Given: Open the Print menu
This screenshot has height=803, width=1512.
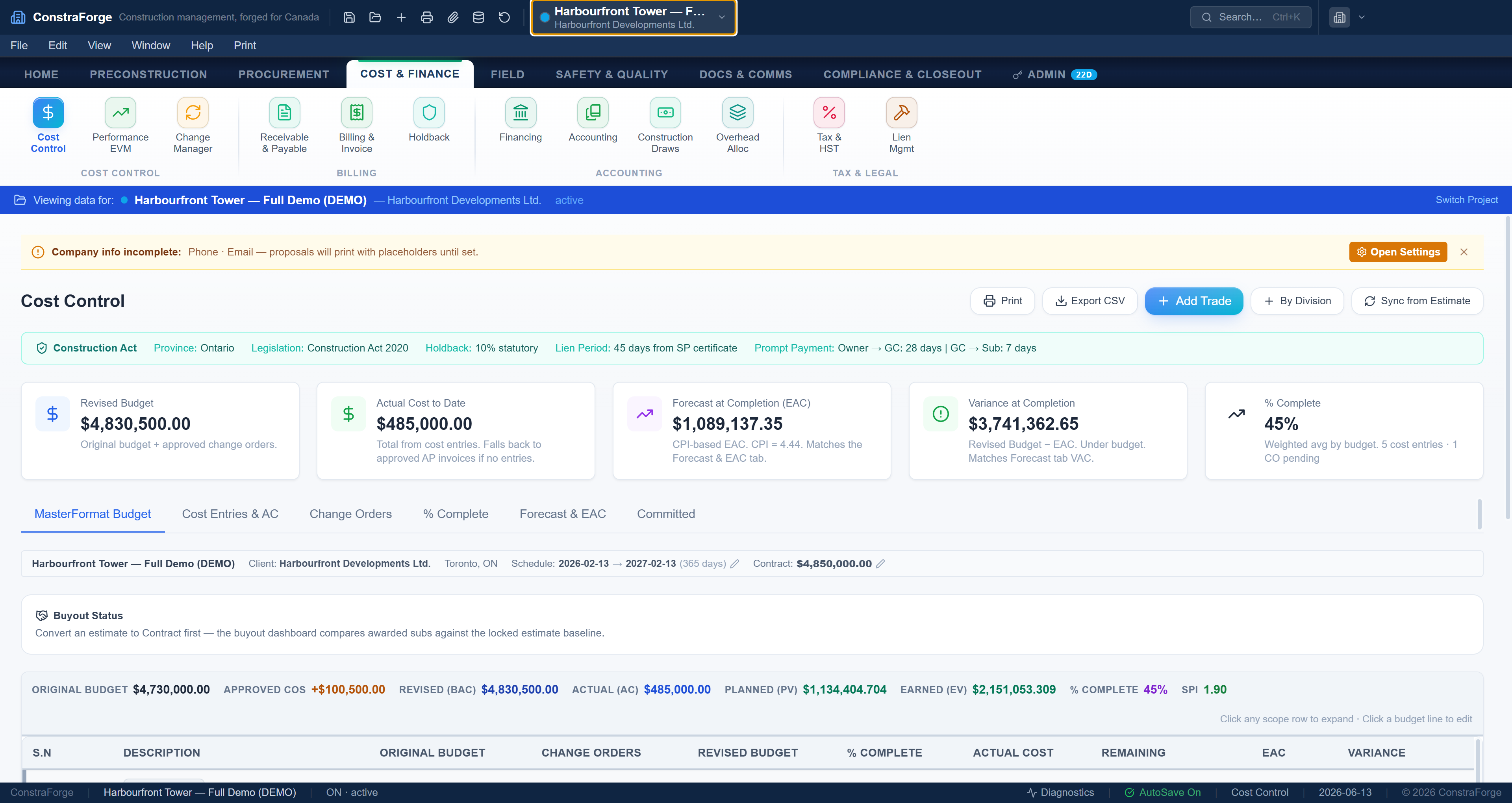Looking at the screenshot, I should coord(245,45).
